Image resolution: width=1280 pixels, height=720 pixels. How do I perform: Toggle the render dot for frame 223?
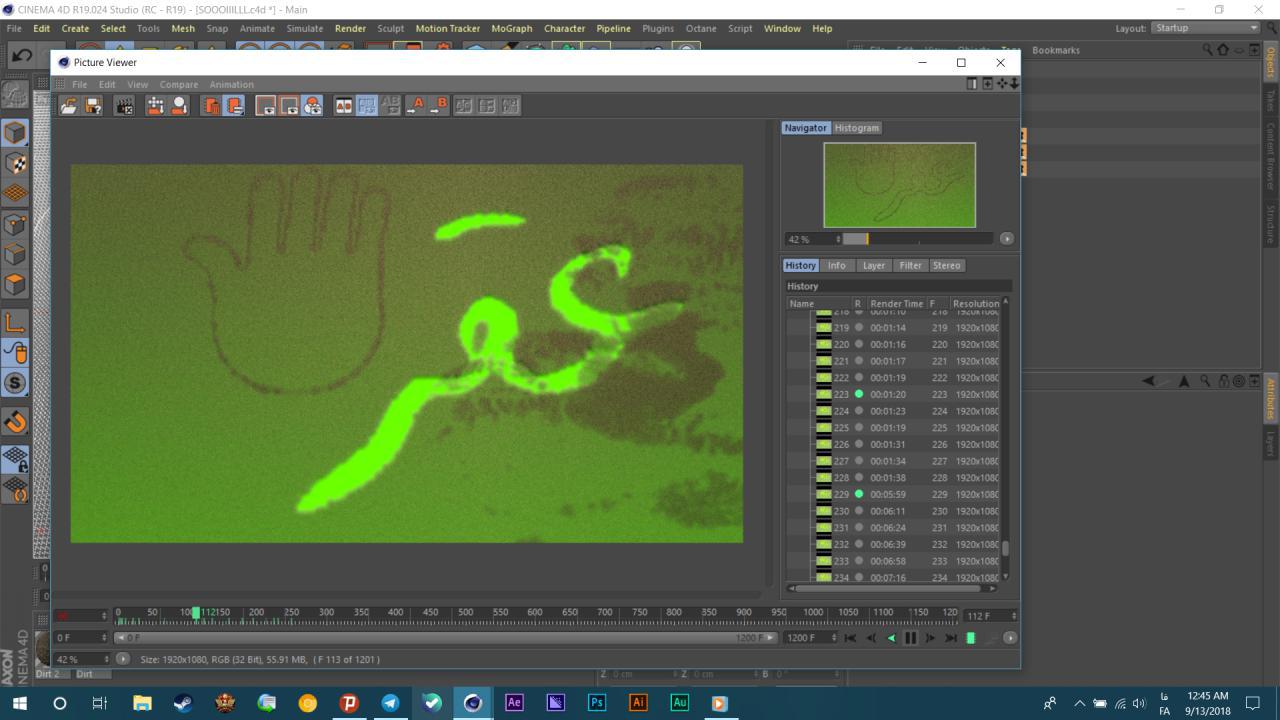click(858, 394)
